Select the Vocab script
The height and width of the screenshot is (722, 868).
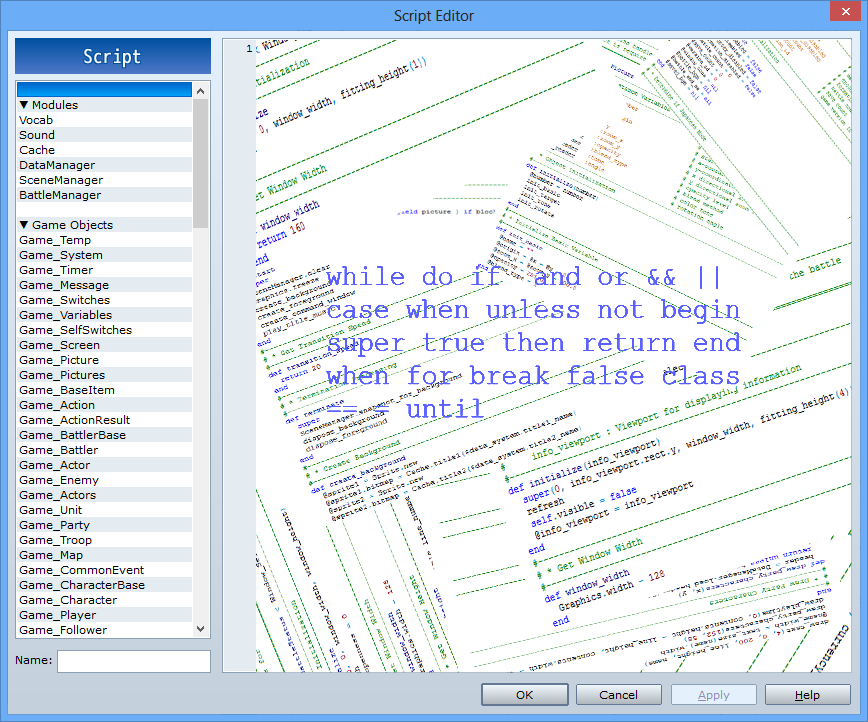[x=105, y=120]
